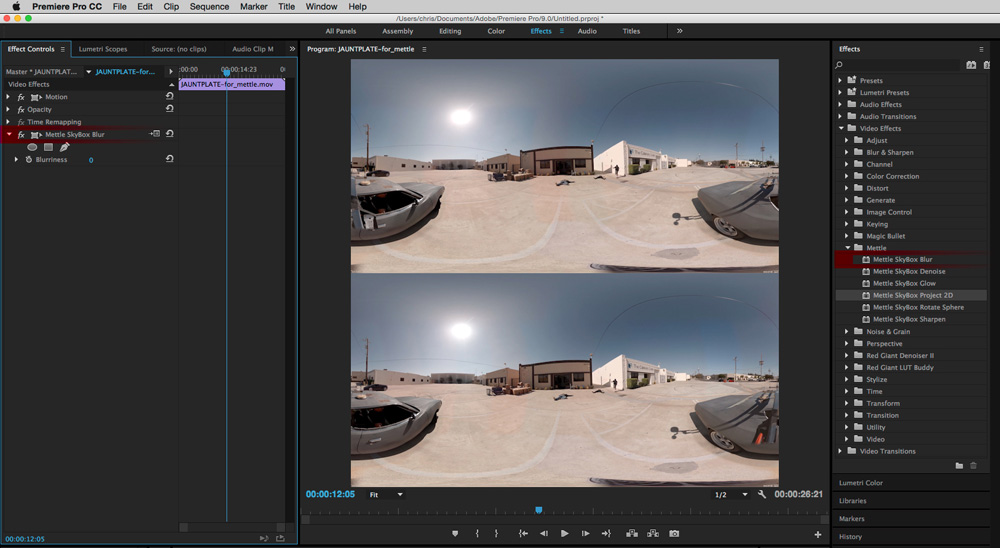Click the Export icon in Effect Controls
Screen dimensions: 1000x548
[x=280, y=538]
